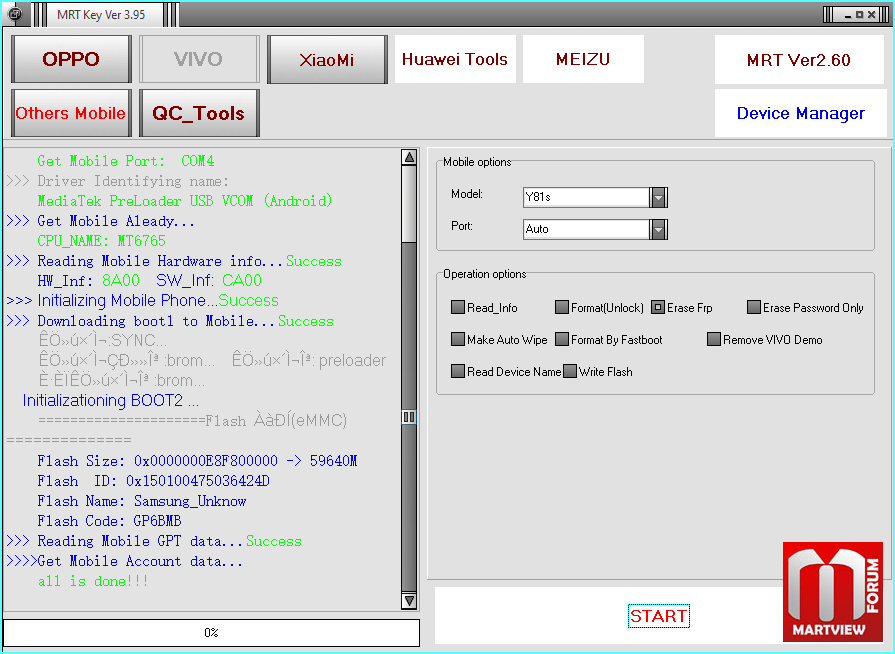This screenshot has height=654, width=895.
Task: Open the OPPO tools section
Action: pos(71,59)
